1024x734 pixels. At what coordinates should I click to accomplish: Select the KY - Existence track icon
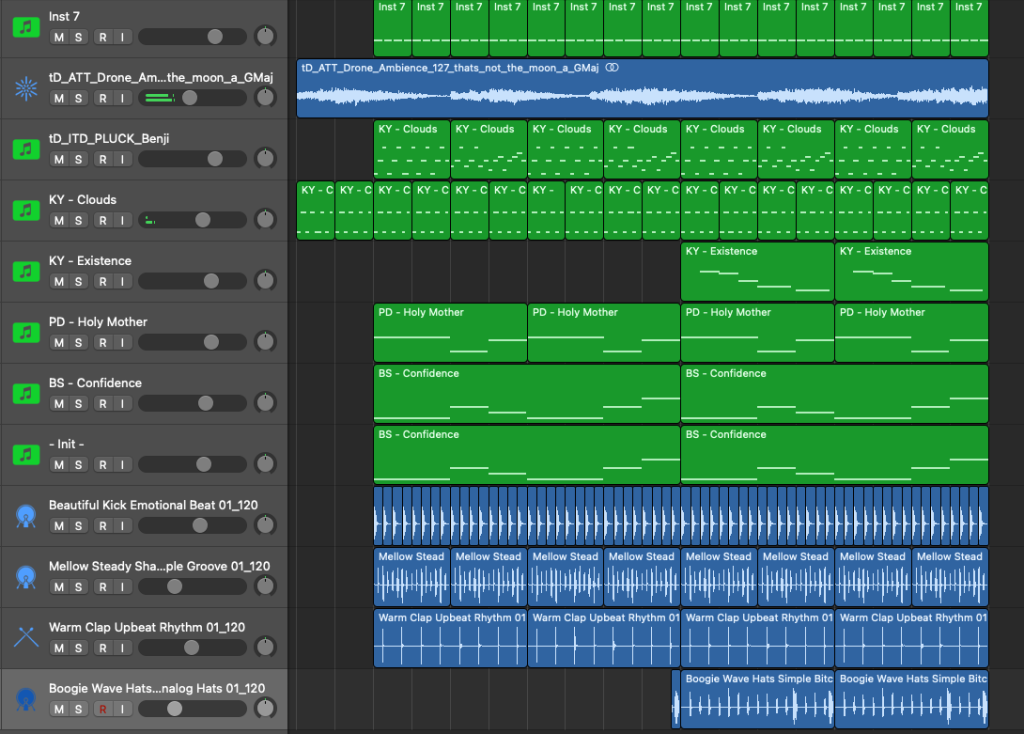[25, 271]
